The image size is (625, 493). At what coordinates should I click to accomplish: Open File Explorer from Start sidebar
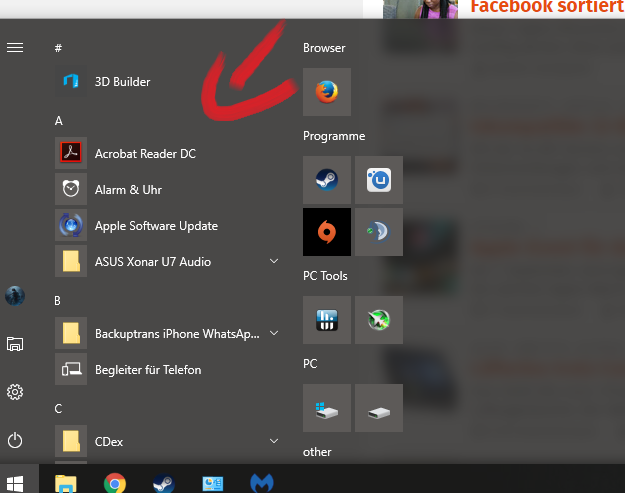[x=15, y=344]
